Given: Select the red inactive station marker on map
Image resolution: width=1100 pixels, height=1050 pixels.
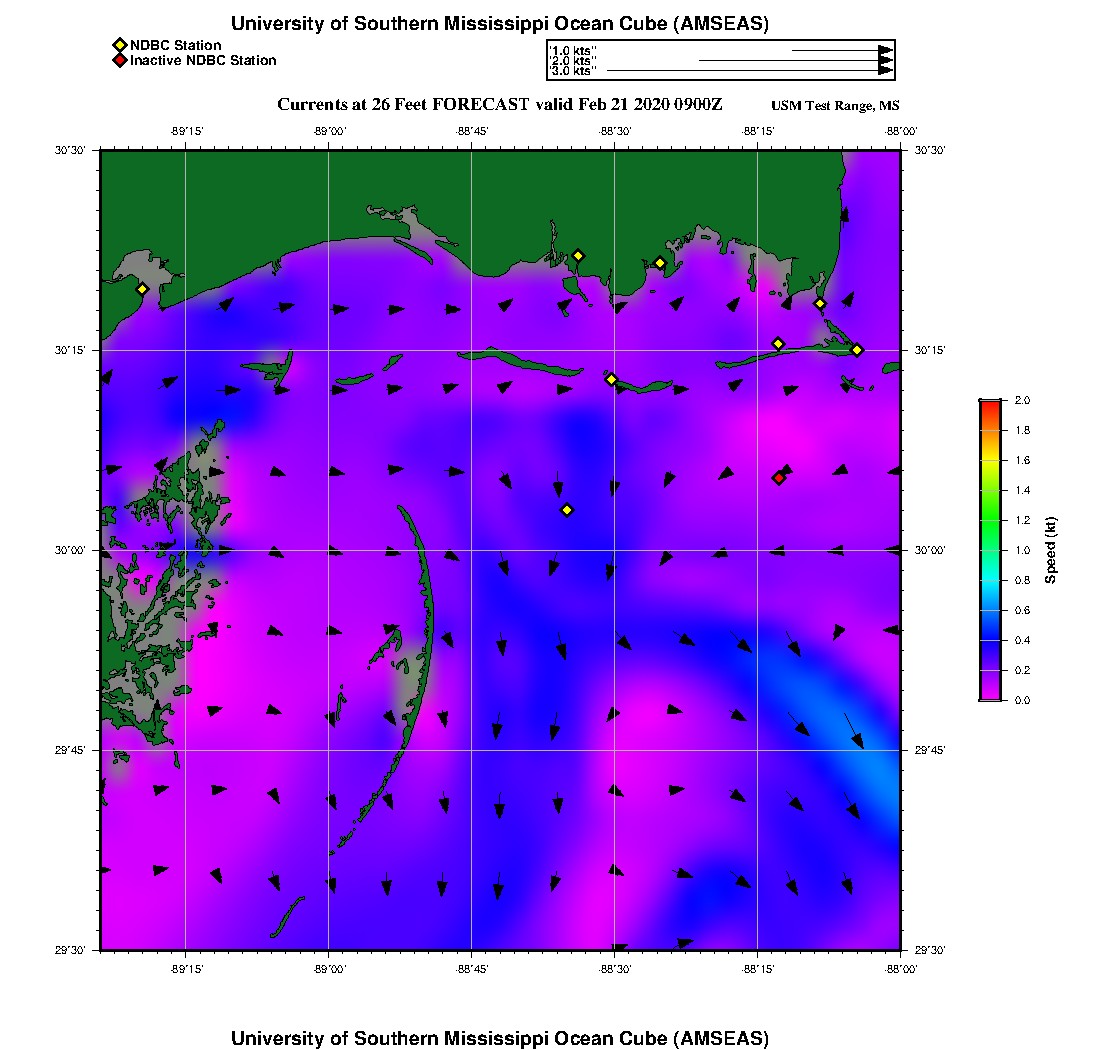Looking at the screenshot, I should coord(778,478).
